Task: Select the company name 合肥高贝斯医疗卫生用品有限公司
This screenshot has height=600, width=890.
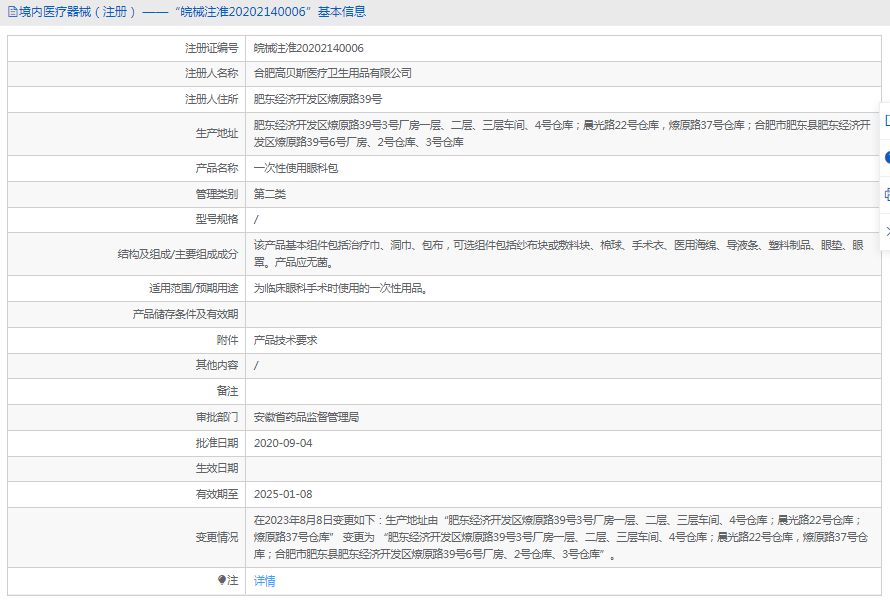Action: (332, 73)
